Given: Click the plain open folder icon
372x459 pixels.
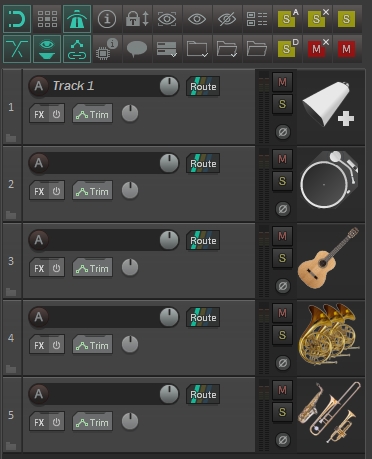Looking at the screenshot, I should tap(257, 49).
